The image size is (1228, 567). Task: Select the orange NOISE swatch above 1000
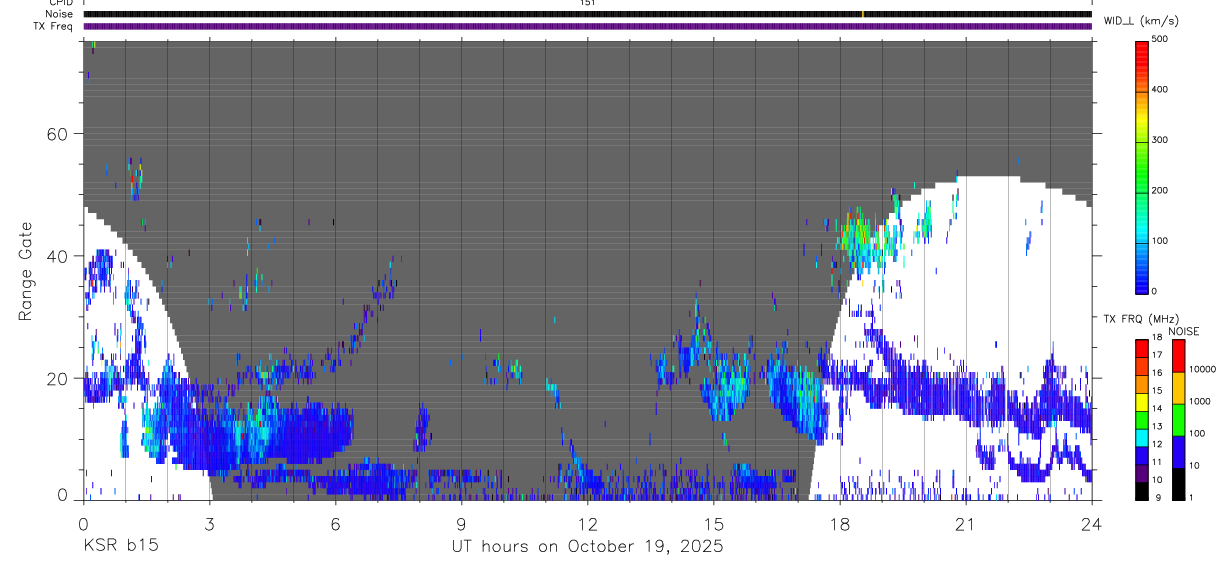coord(1178,387)
